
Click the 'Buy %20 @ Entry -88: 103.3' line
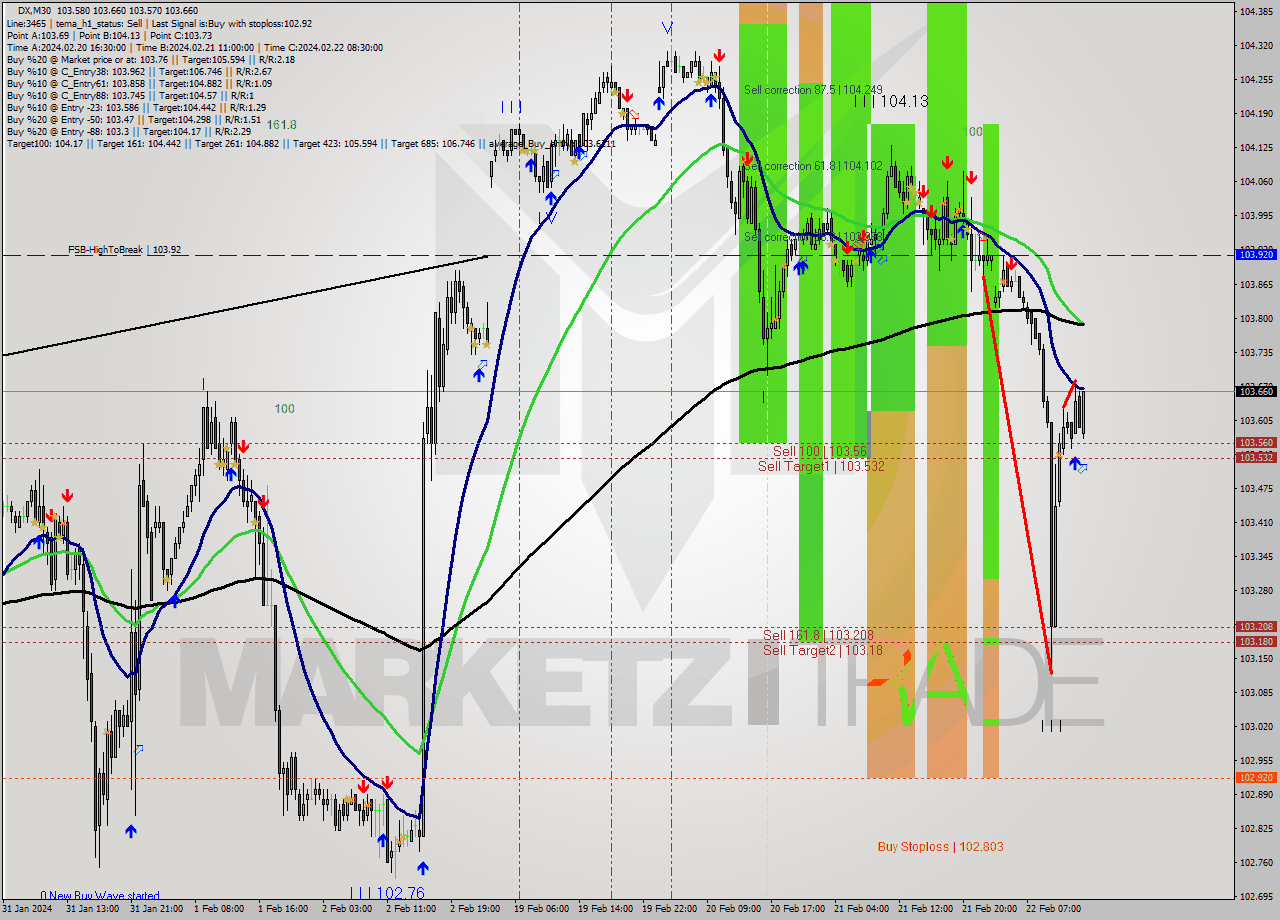coord(129,131)
